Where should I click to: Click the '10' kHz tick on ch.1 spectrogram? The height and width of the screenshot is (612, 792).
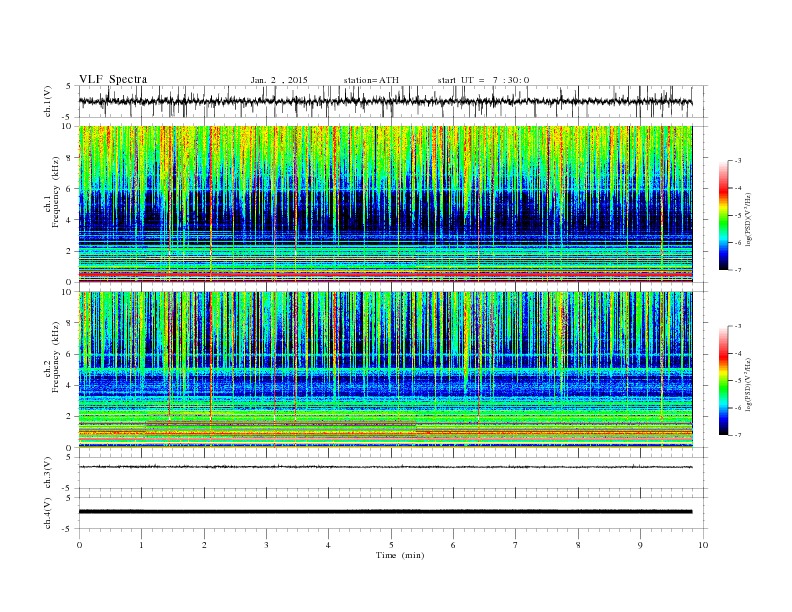68,126
